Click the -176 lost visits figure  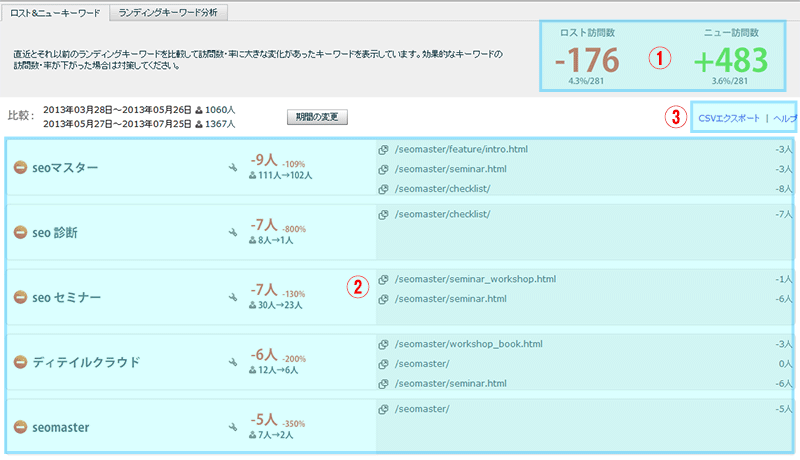click(x=587, y=60)
